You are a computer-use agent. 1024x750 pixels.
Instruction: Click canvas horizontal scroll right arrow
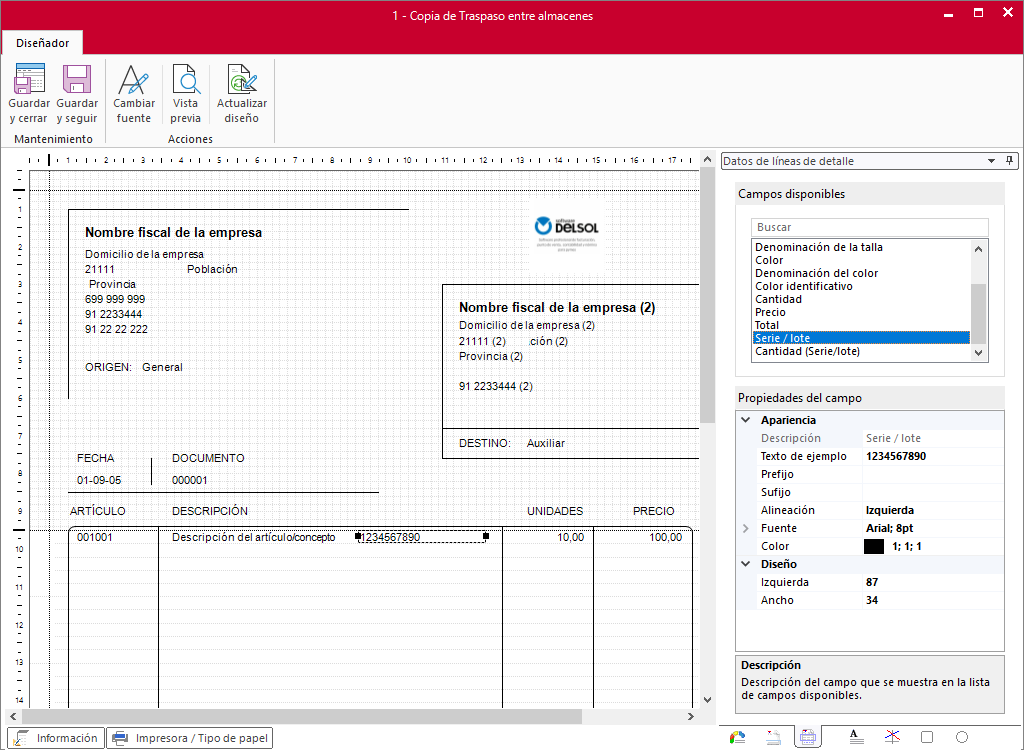[691, 717]
